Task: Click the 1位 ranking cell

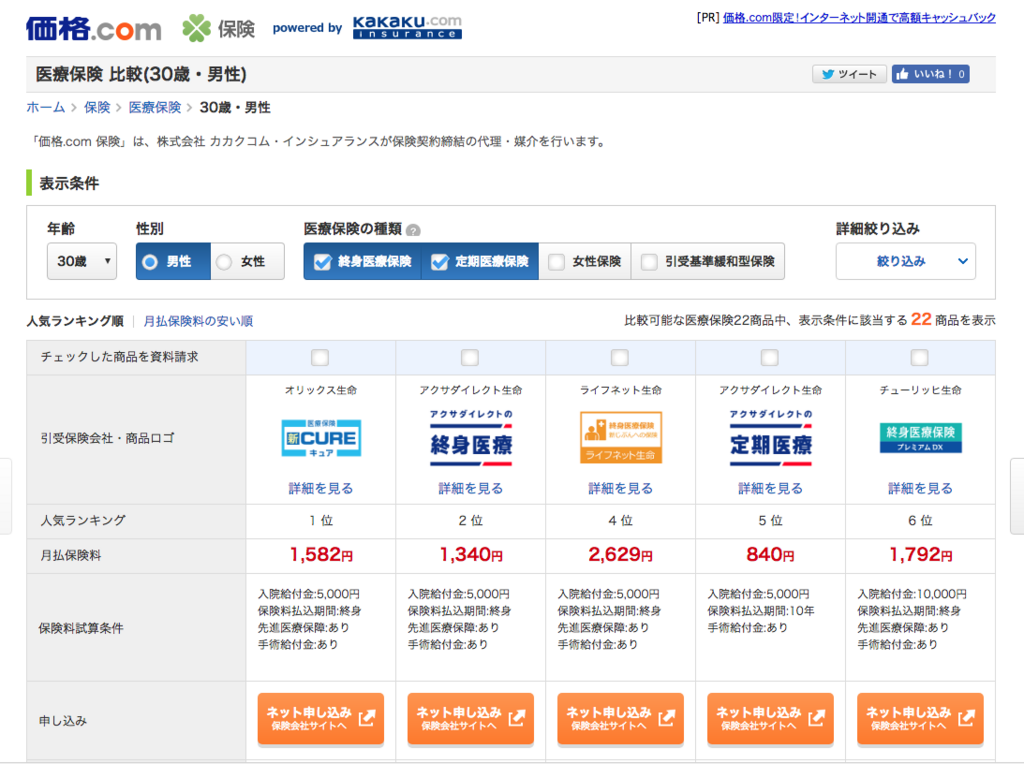Action: [x=321, y=520]
